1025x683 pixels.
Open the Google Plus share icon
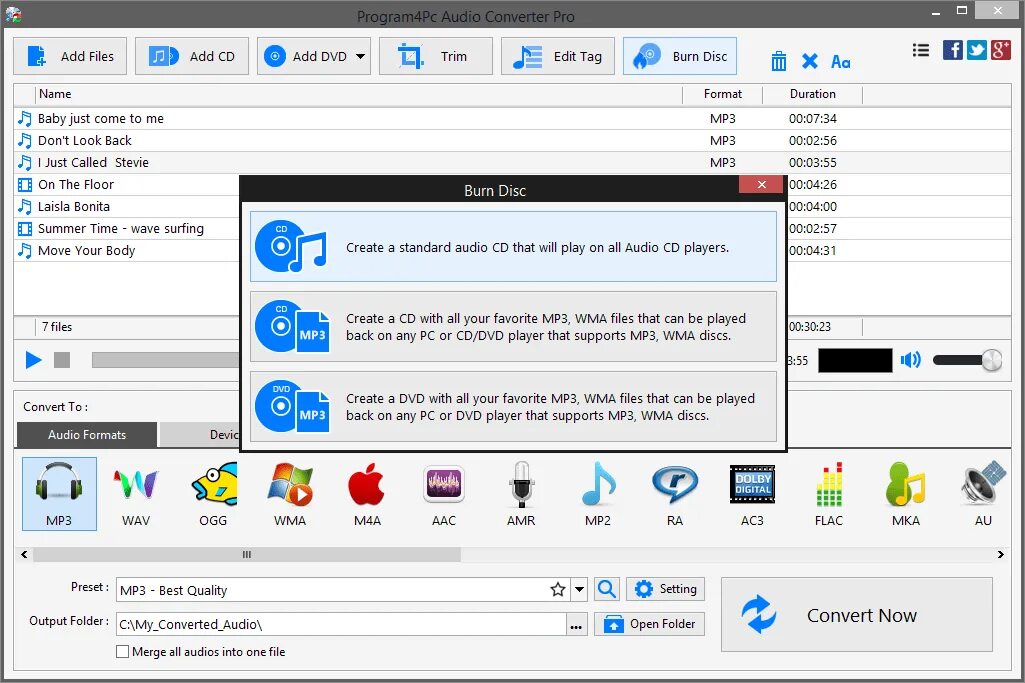click(1001, 50)
